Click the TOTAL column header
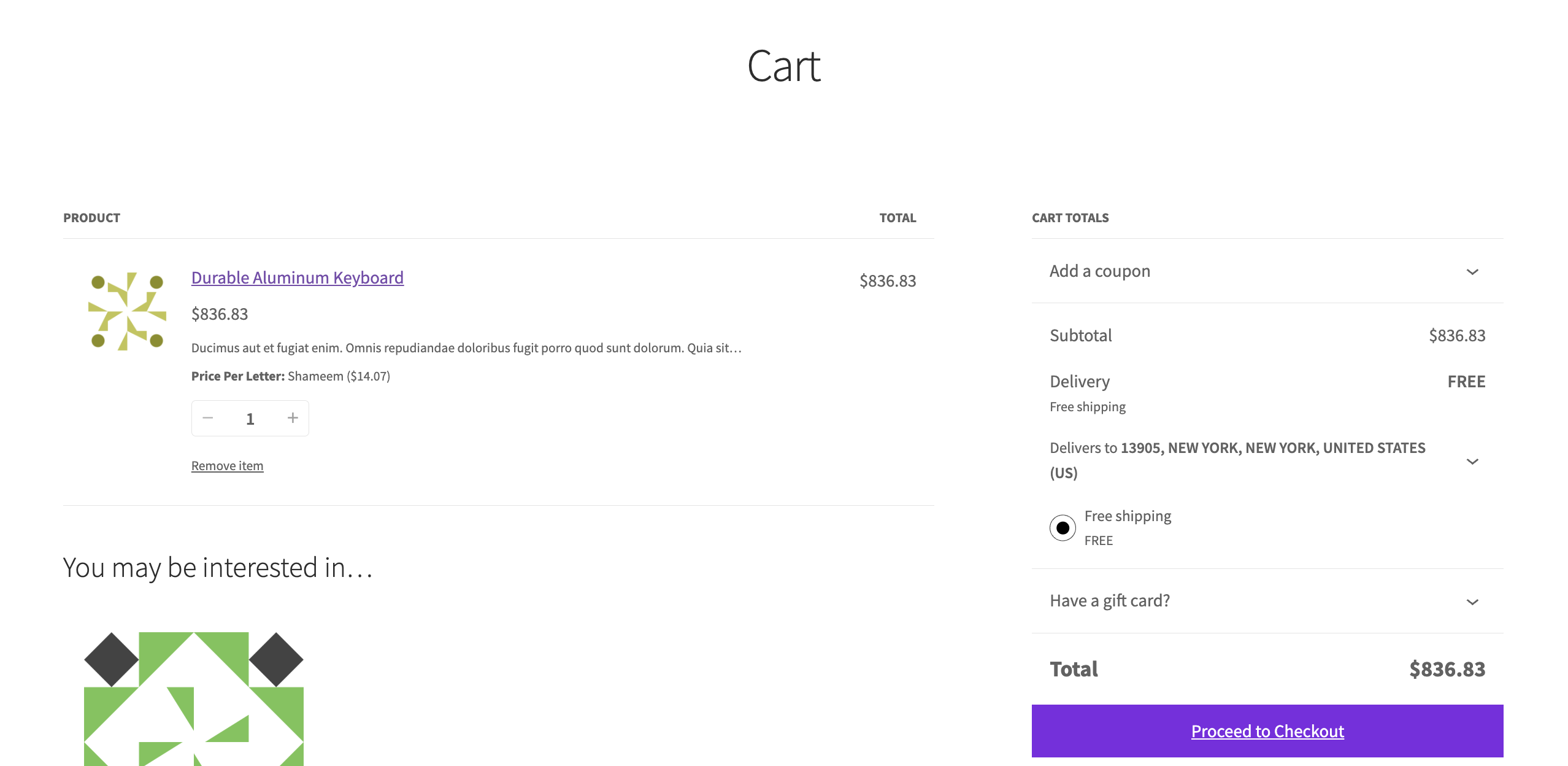The height and width of the screenshot is (766, 1568). [x=897, y=218]
